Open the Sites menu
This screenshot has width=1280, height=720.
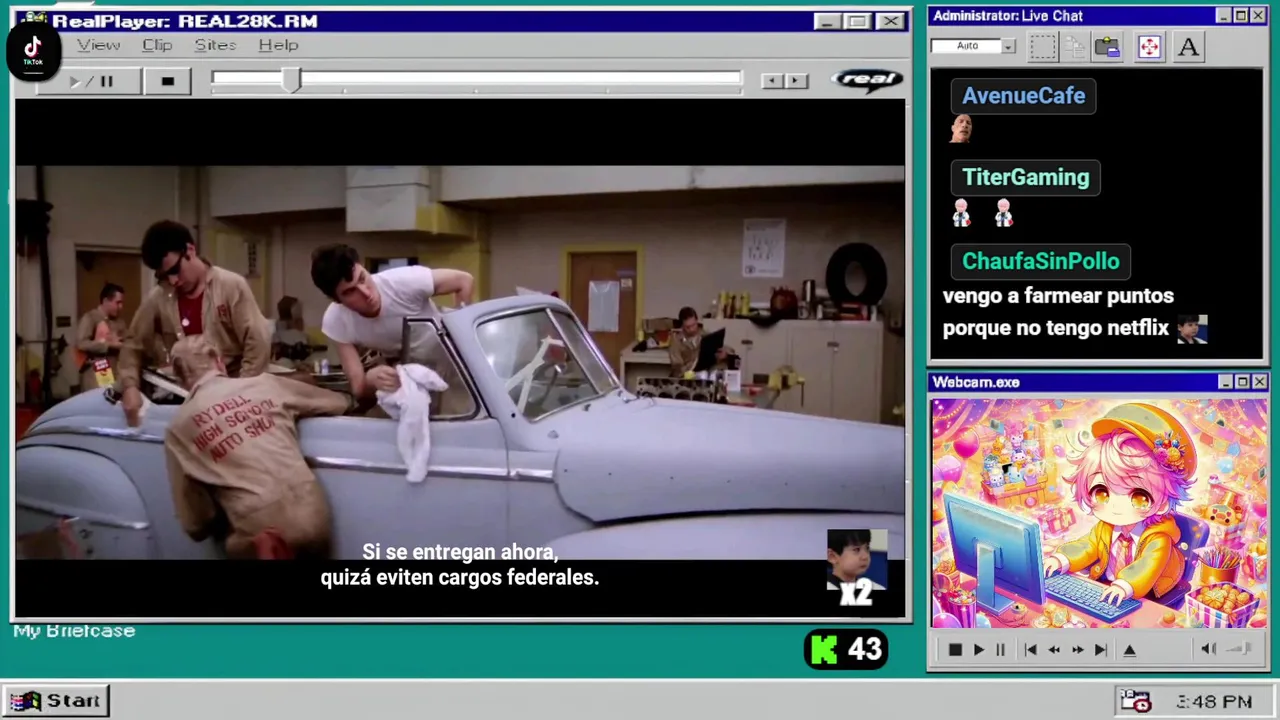(x=215, y=45)
